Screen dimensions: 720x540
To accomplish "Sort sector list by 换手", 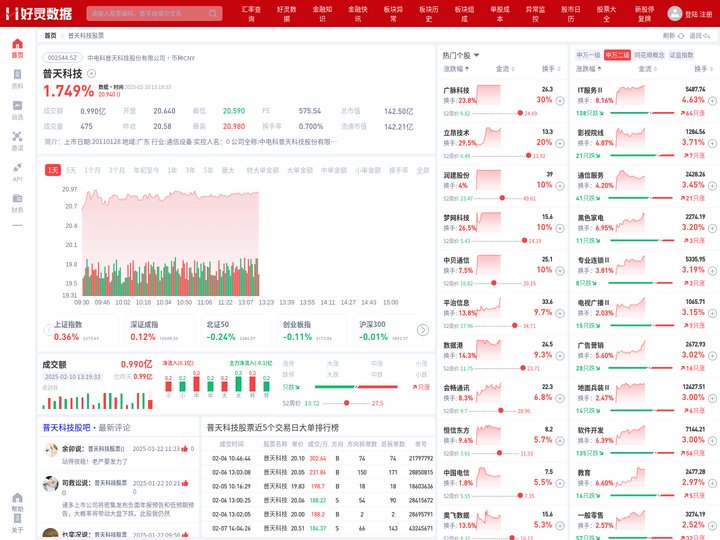I will pos(703,69).
